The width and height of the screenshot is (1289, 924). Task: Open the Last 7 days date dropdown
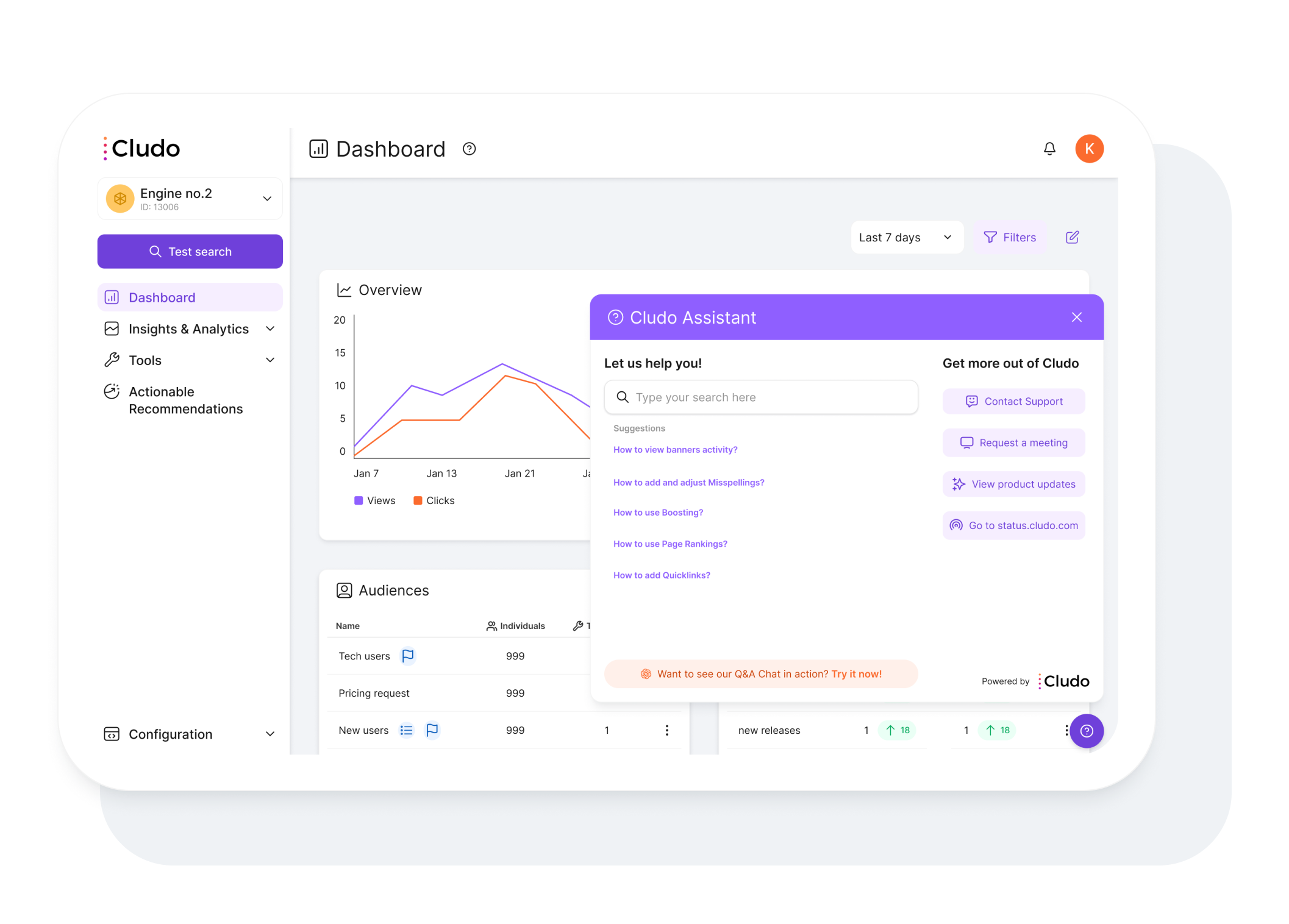(907, 237)
